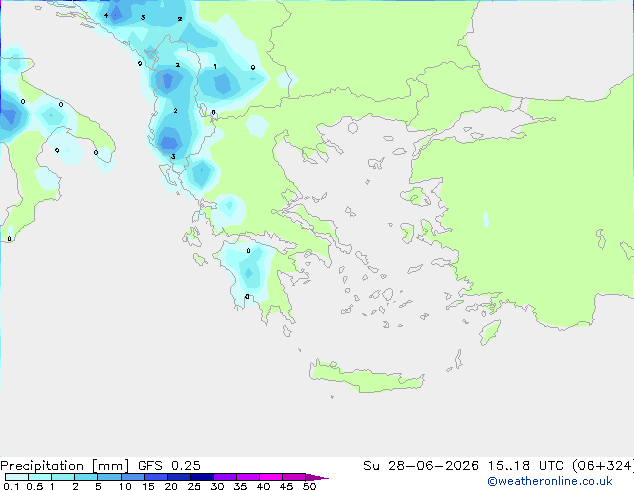Click the legend swatch between 5 and 10
Image resolution: width=634 pixels, height=490 pixels.
tap(110, 477)
